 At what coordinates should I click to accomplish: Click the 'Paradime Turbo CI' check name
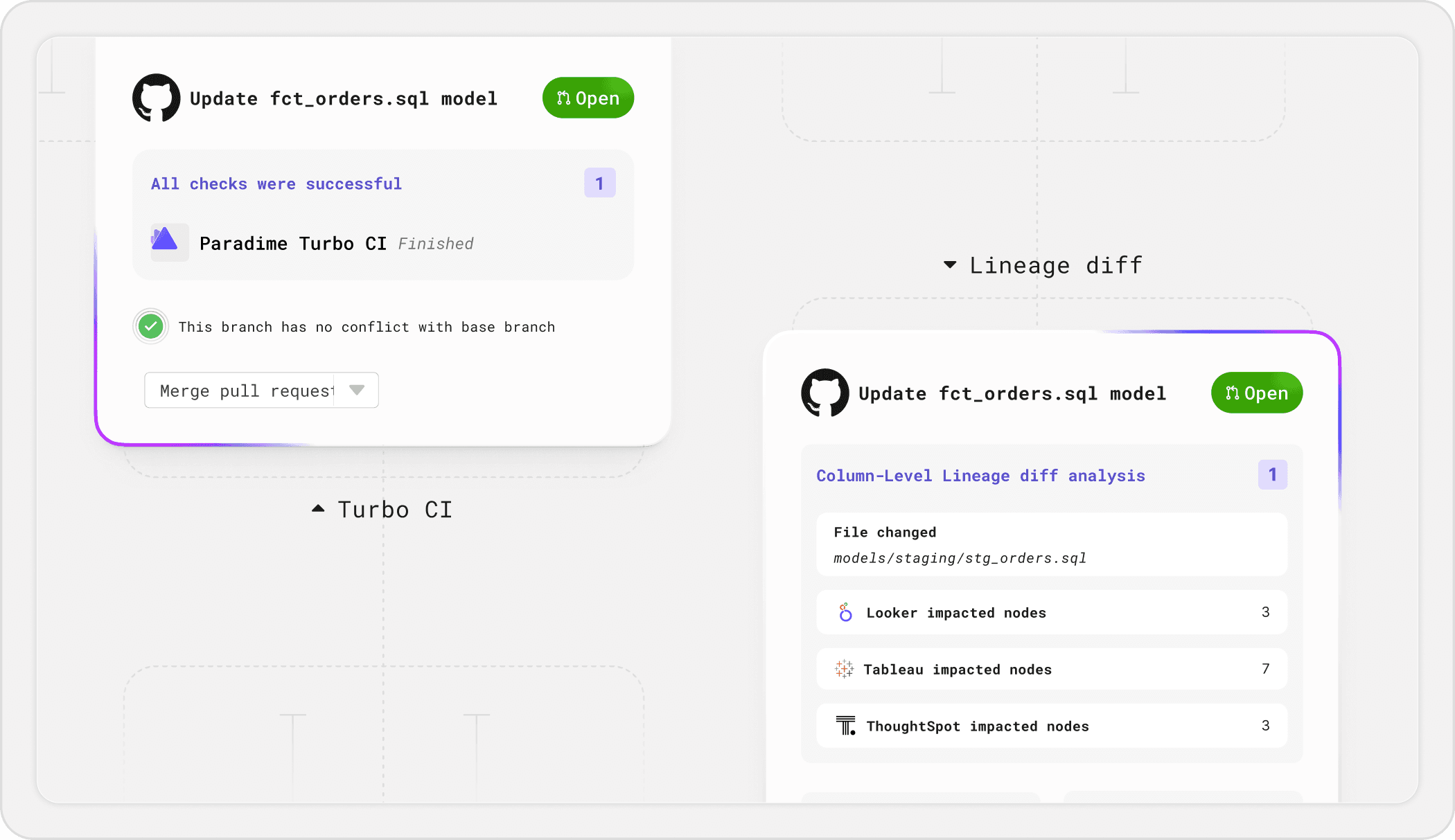coord(293,243)
